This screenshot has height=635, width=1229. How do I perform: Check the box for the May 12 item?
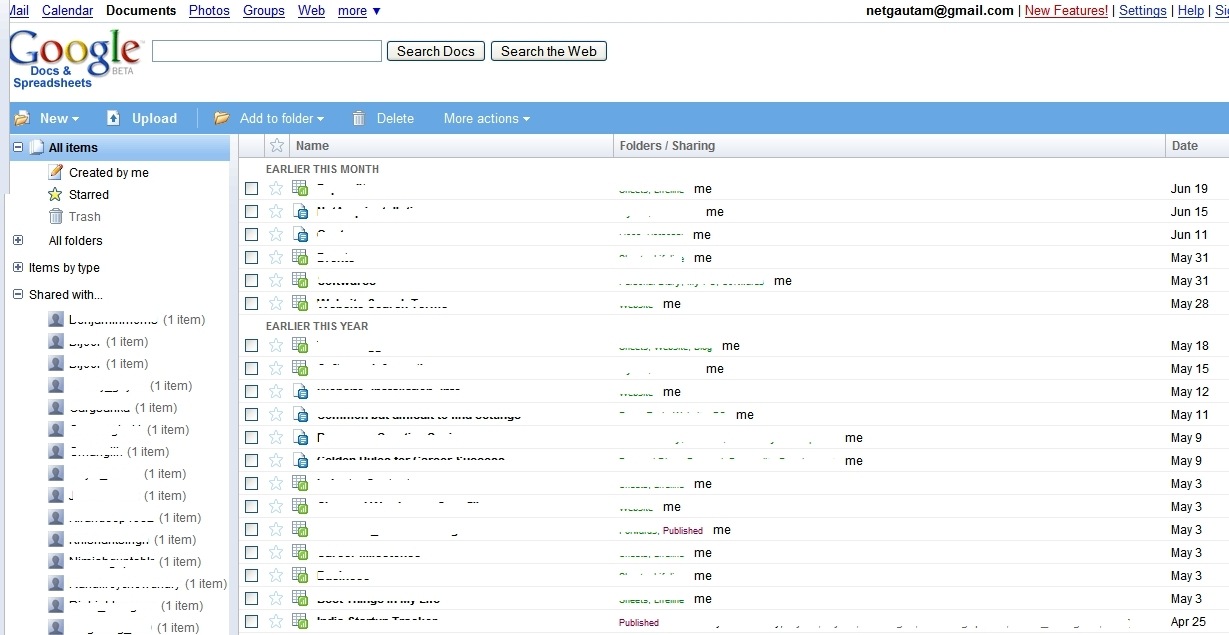click(x=251, y=391)
